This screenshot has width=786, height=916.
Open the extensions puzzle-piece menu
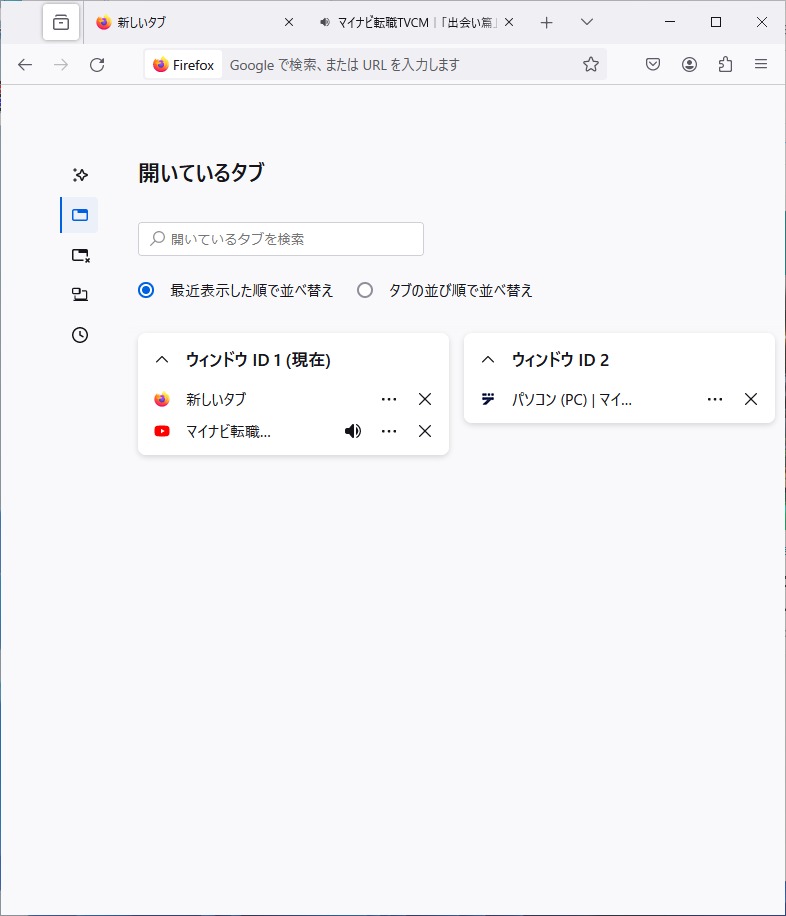tap(725, 65)
